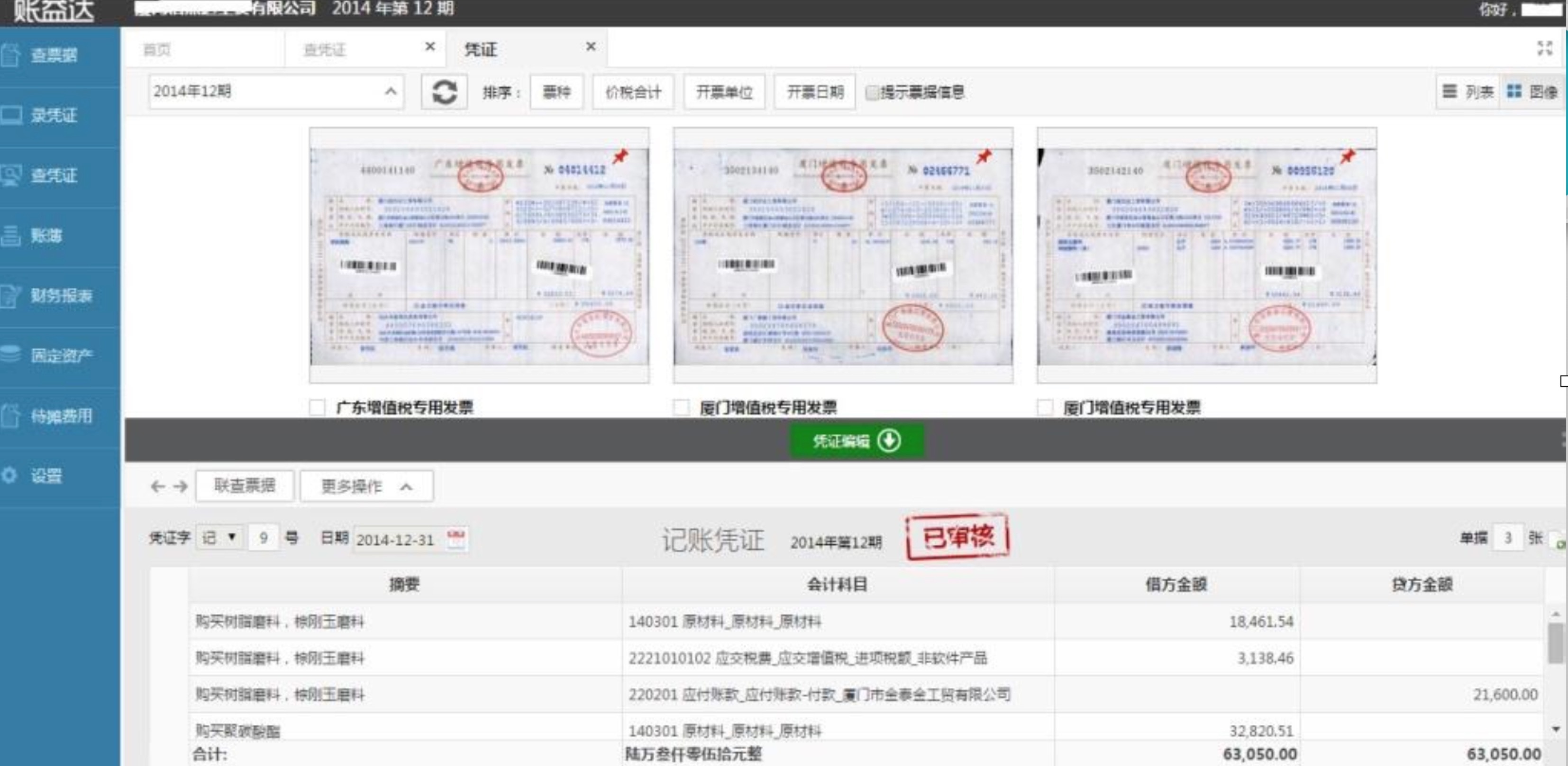Image resolution: width=1568 pixels, height=766 pixels.
Task: Open the 更多操作 dropdown
Action: click(366, 486)
